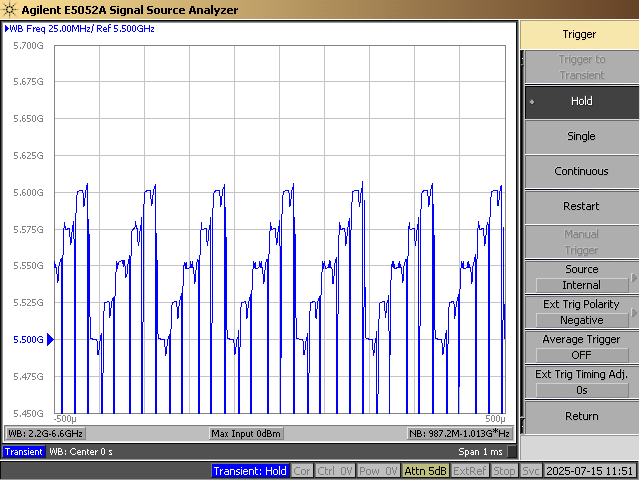Click the small square next to Span readout
Image resolution: width=640 pixels, height=480 pixels.
(x=511, y=452)
